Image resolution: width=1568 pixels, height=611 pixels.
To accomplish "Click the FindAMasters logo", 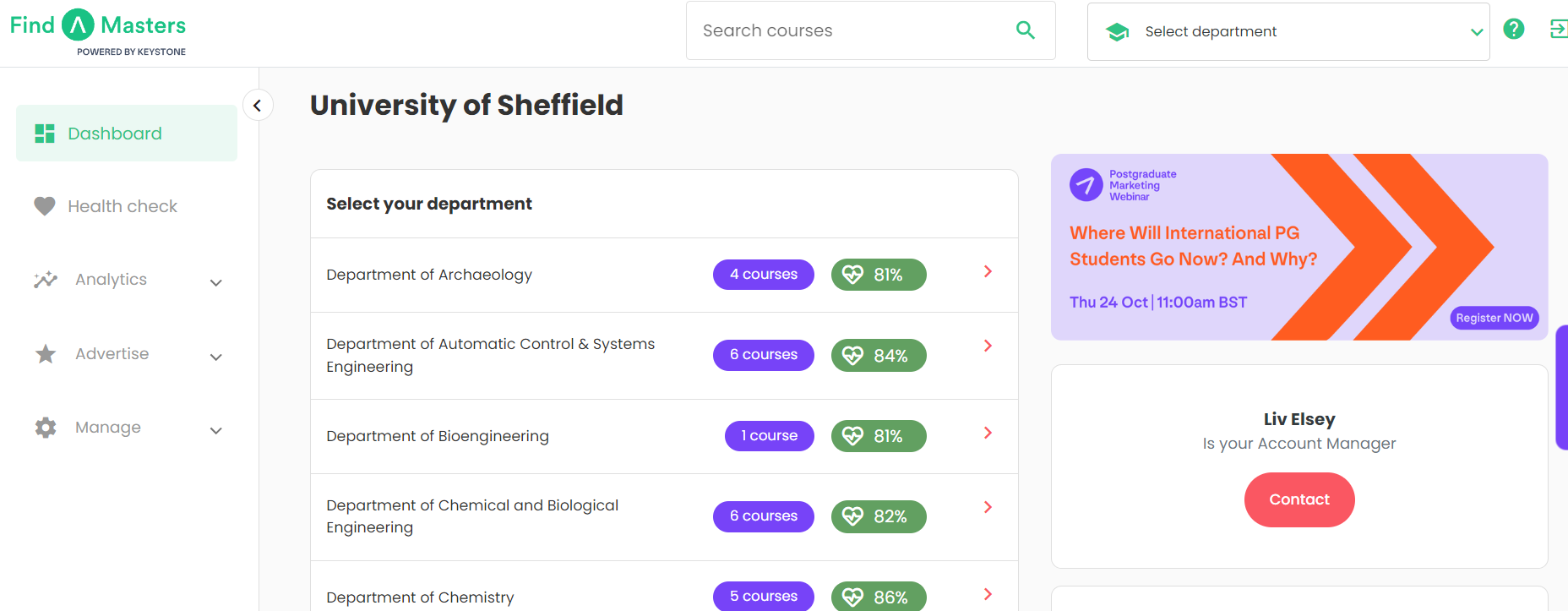I will [98, 33].
